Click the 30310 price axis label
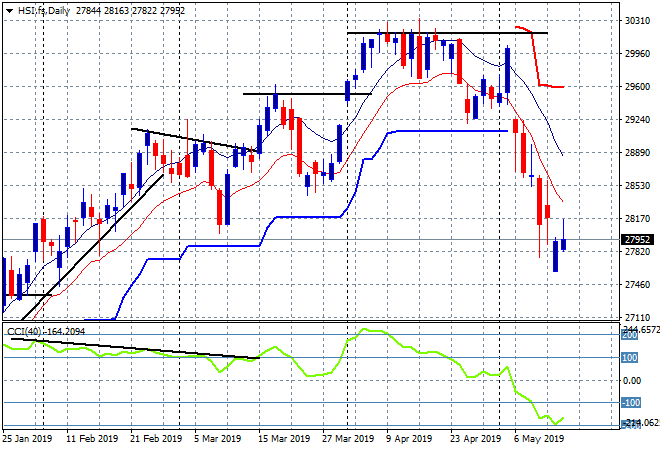Viewport: 660px width, 450px height. coord(637,21)
